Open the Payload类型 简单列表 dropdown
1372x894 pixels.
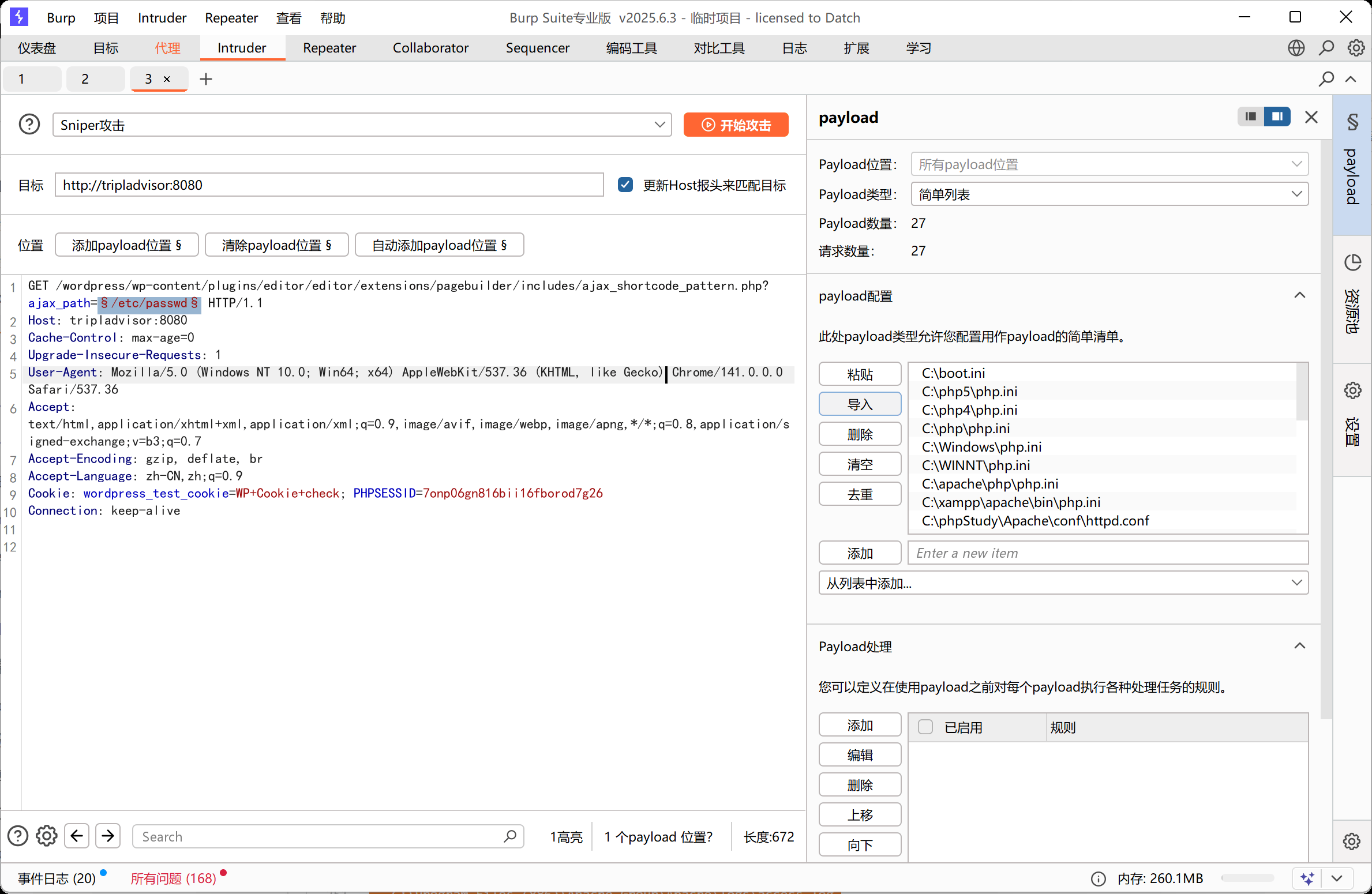point(1298,194)
